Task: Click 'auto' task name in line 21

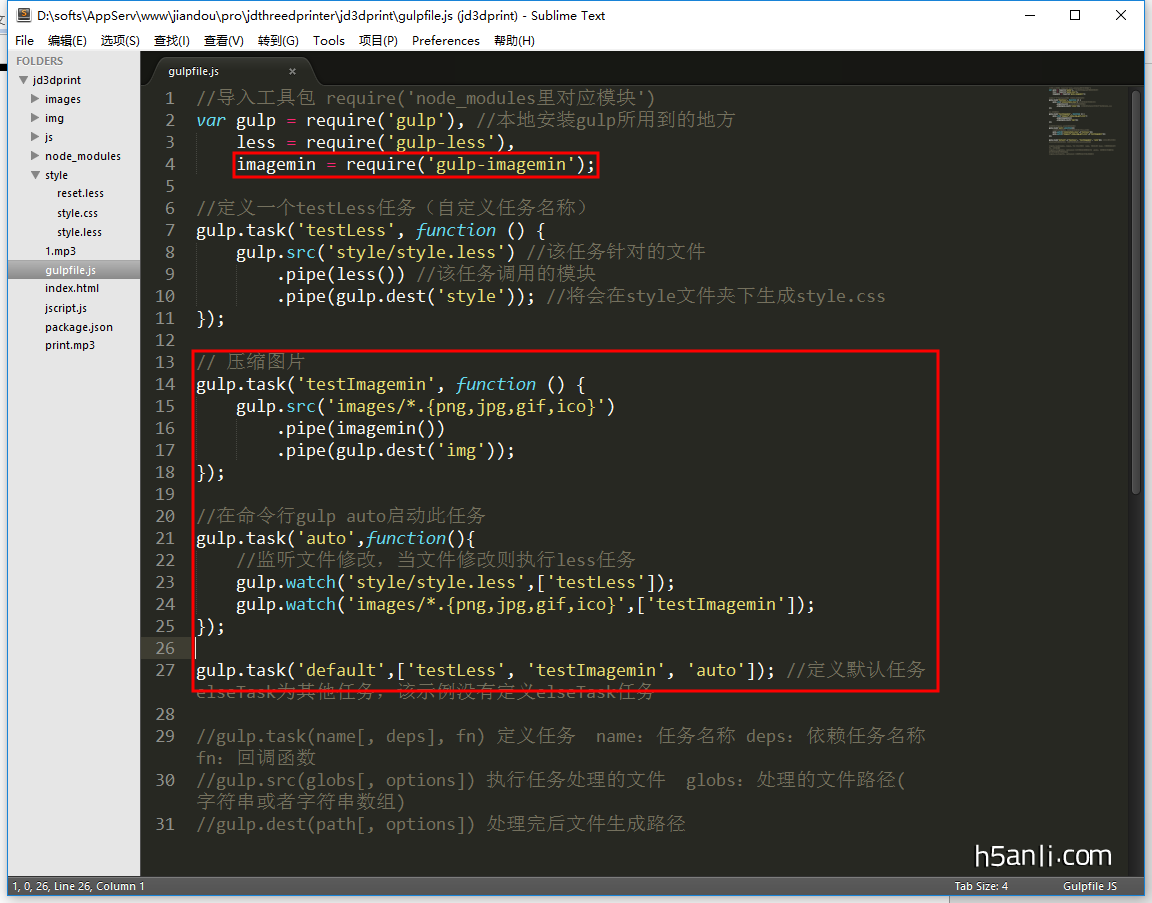Action: [x=325, y=539]
